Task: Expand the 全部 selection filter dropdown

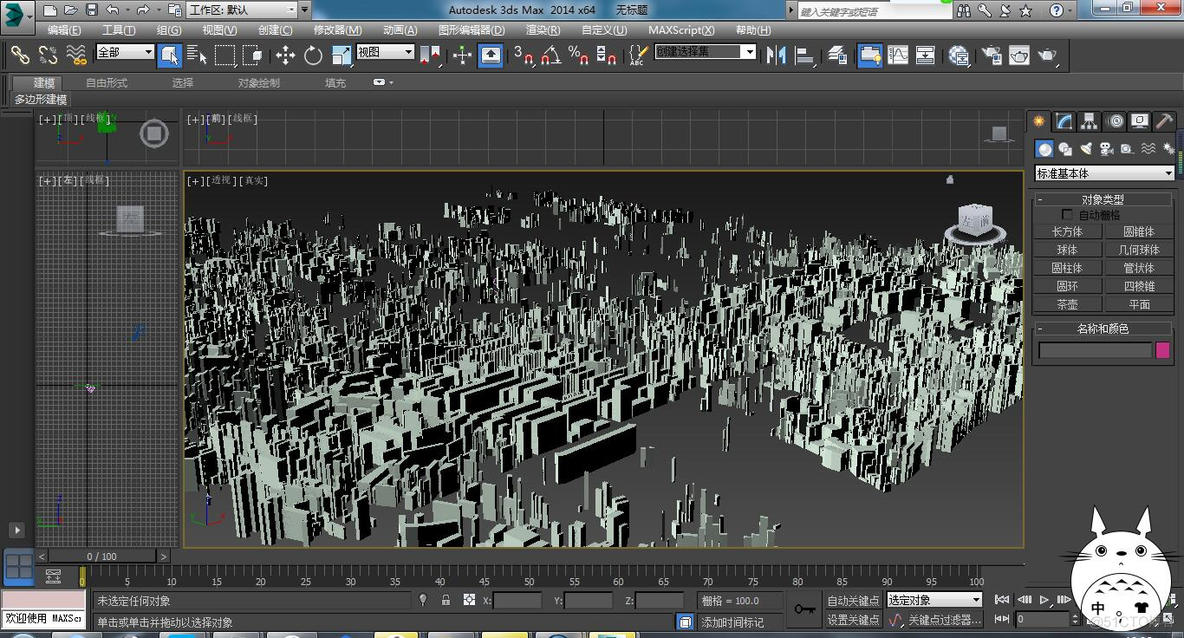Action: point(125,52)
